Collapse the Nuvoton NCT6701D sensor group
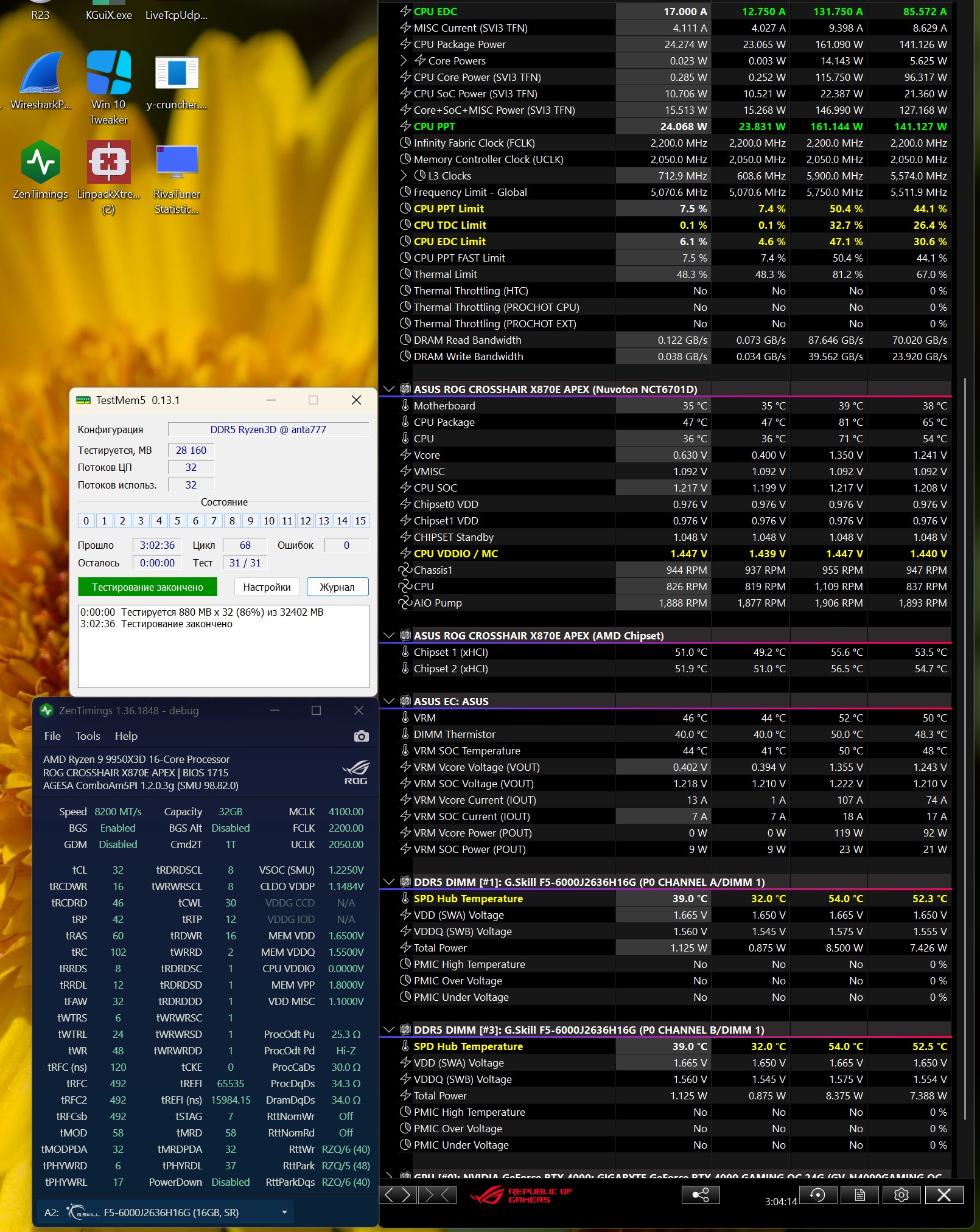 point(389,389)
